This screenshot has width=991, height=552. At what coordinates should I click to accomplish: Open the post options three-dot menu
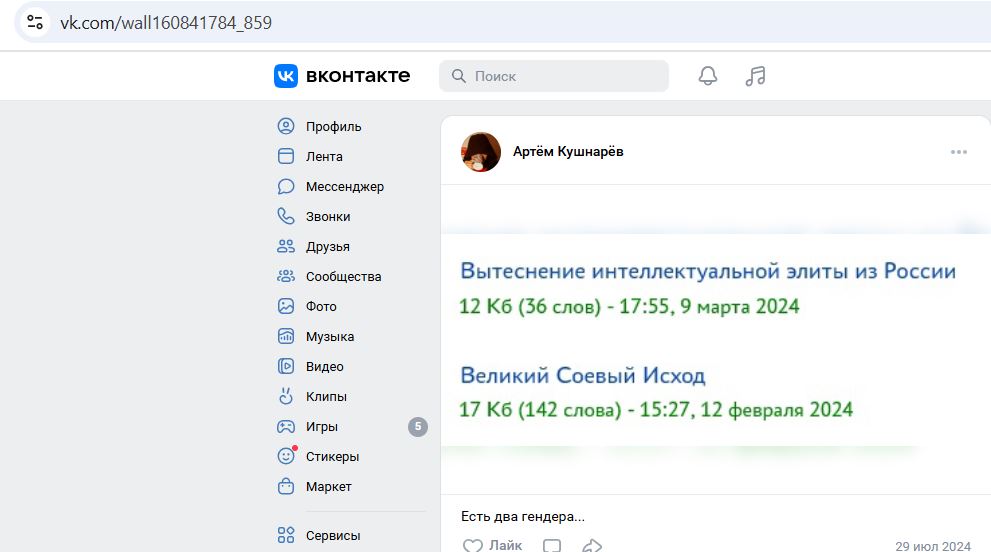point(959,152)
